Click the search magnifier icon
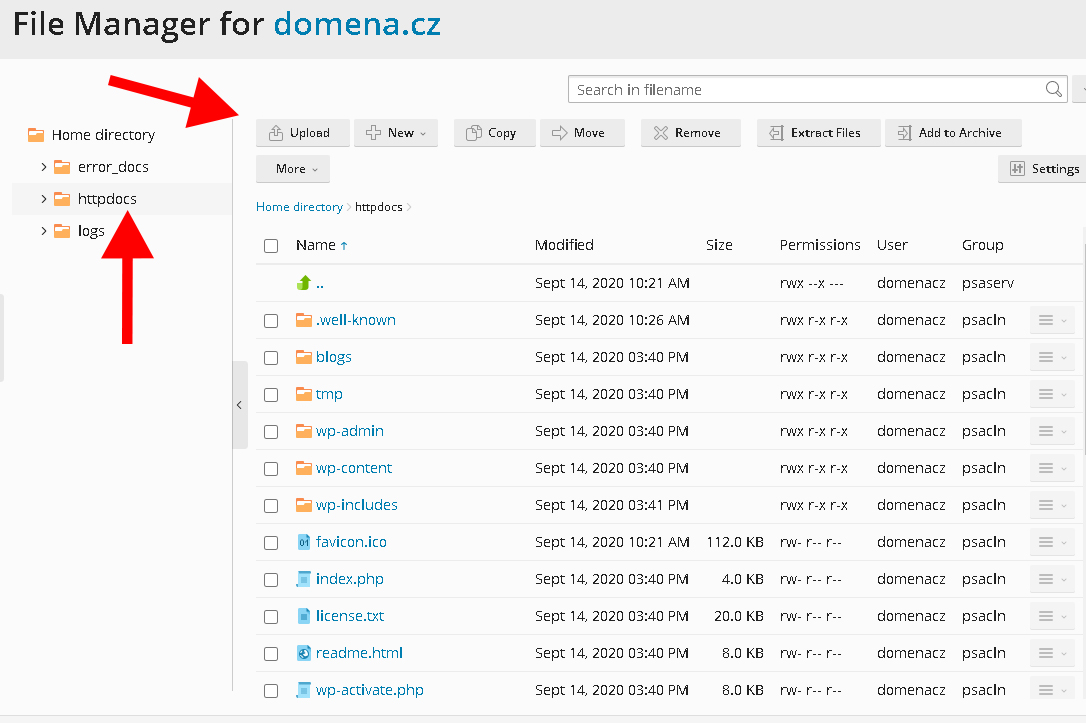1086x723 pixels. pos(1053,89)
